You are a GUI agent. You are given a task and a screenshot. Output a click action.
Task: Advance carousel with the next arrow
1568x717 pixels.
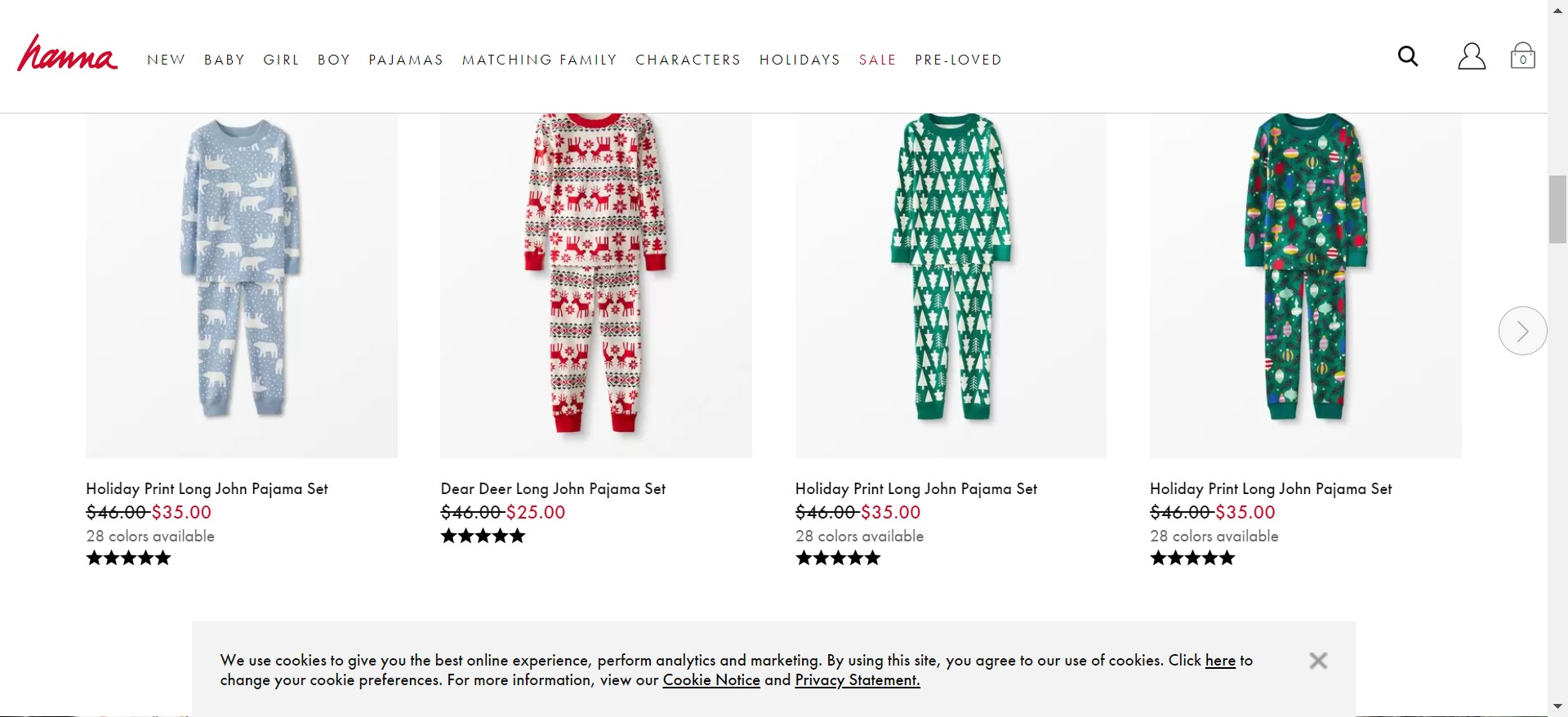1522,331
